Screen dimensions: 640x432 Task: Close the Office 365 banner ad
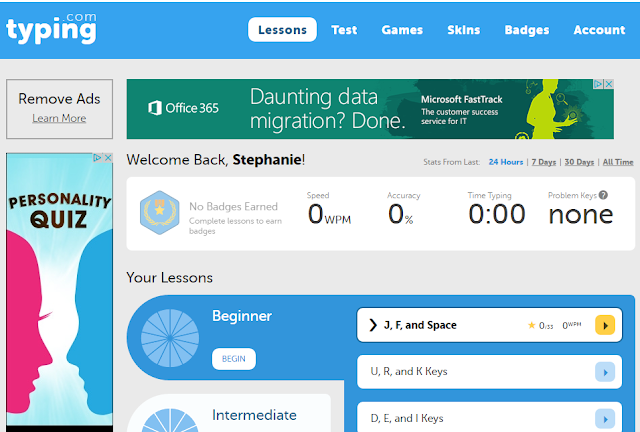coord(609,84)
